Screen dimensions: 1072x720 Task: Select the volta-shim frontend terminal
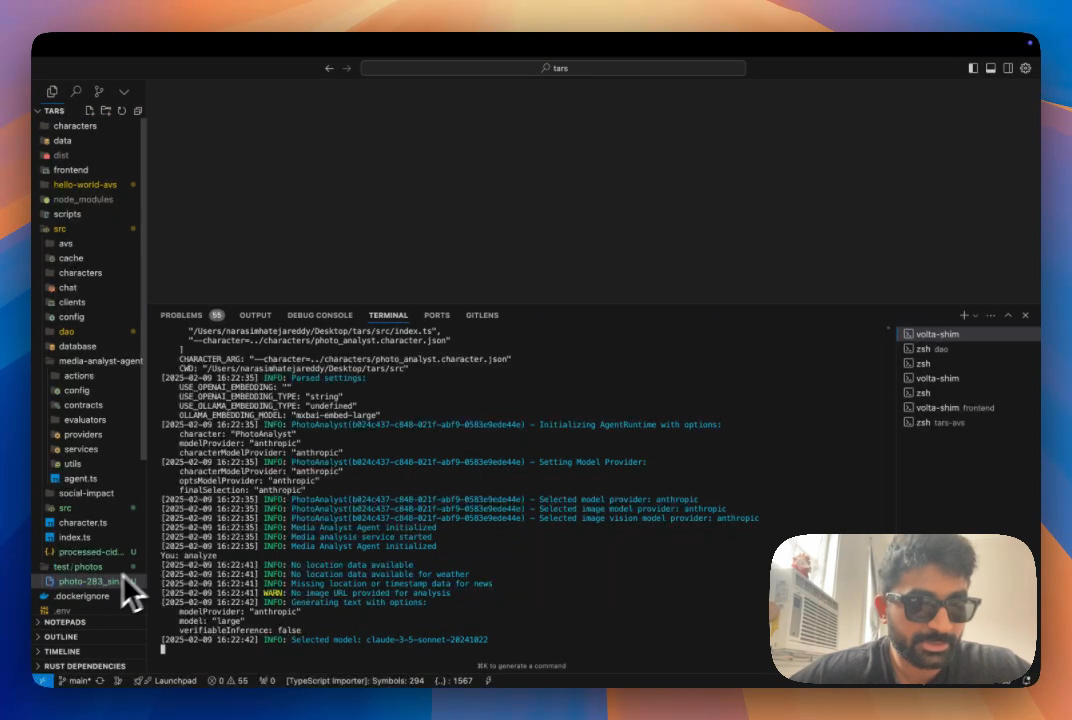click(x=968, y=408)
